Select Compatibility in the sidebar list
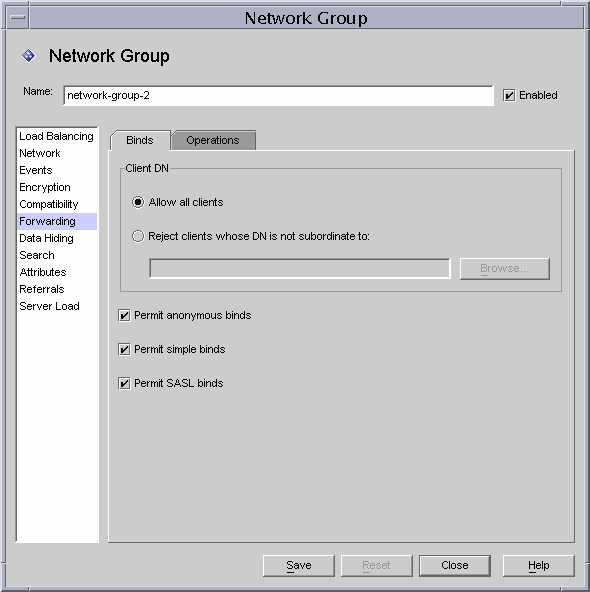 [x=57, y=204]
